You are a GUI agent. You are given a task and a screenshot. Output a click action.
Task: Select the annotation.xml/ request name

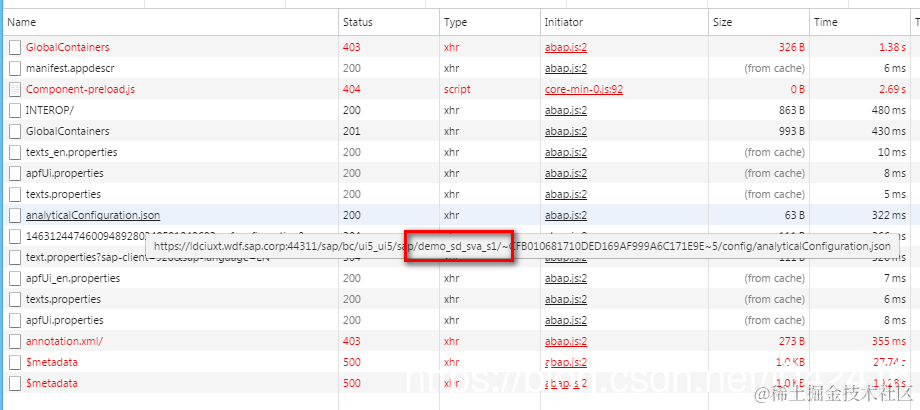[x=65, y=341]
